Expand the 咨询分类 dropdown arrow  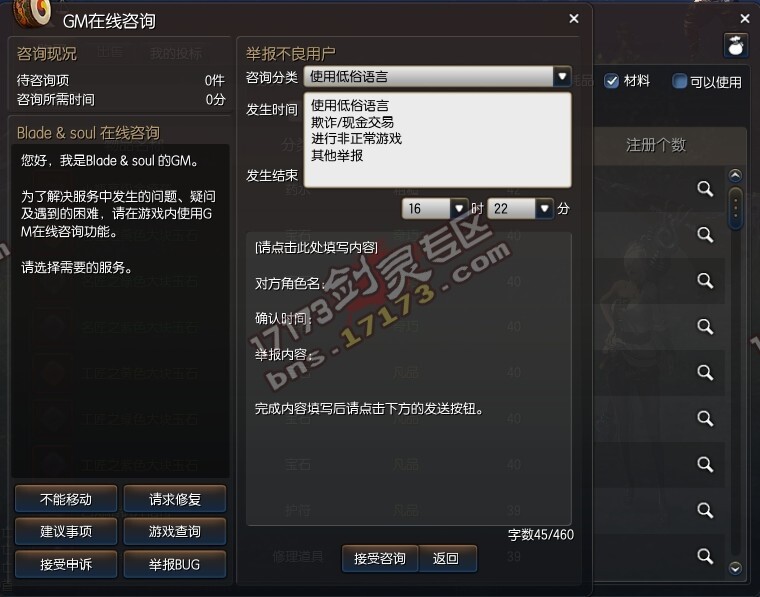[562, 76]
